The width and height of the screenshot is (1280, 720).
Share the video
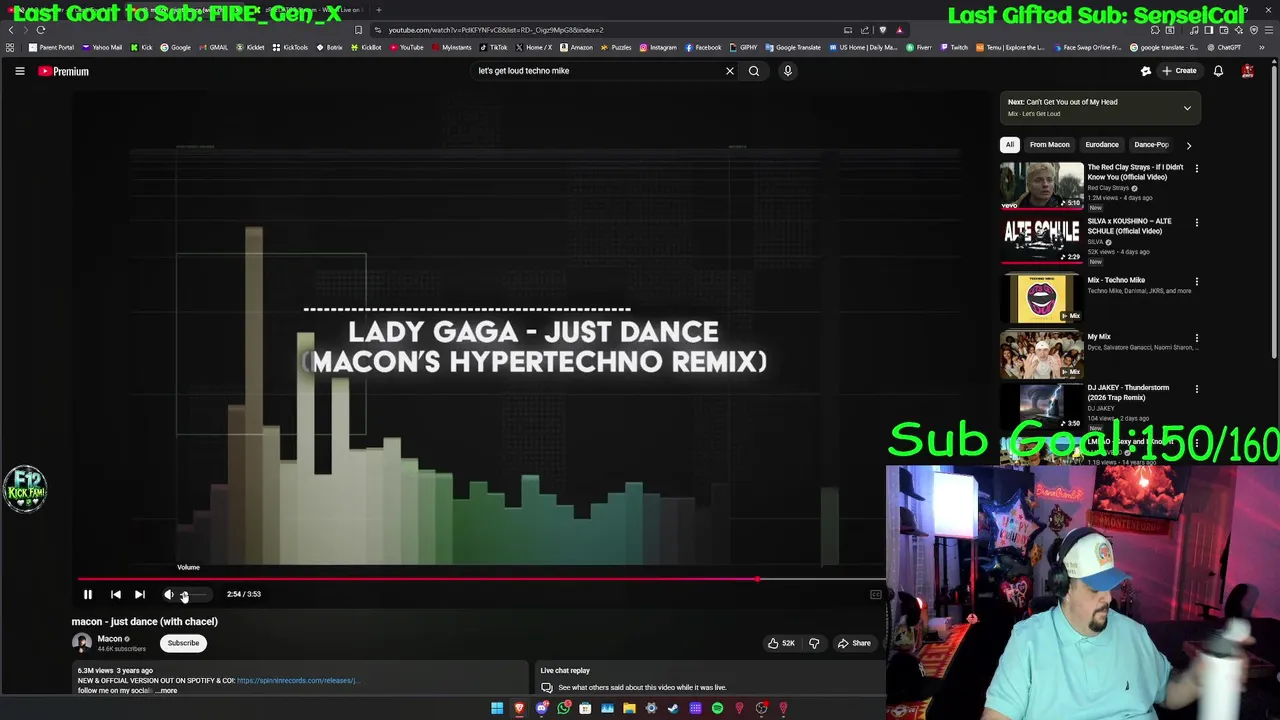(x=854, y=643)
